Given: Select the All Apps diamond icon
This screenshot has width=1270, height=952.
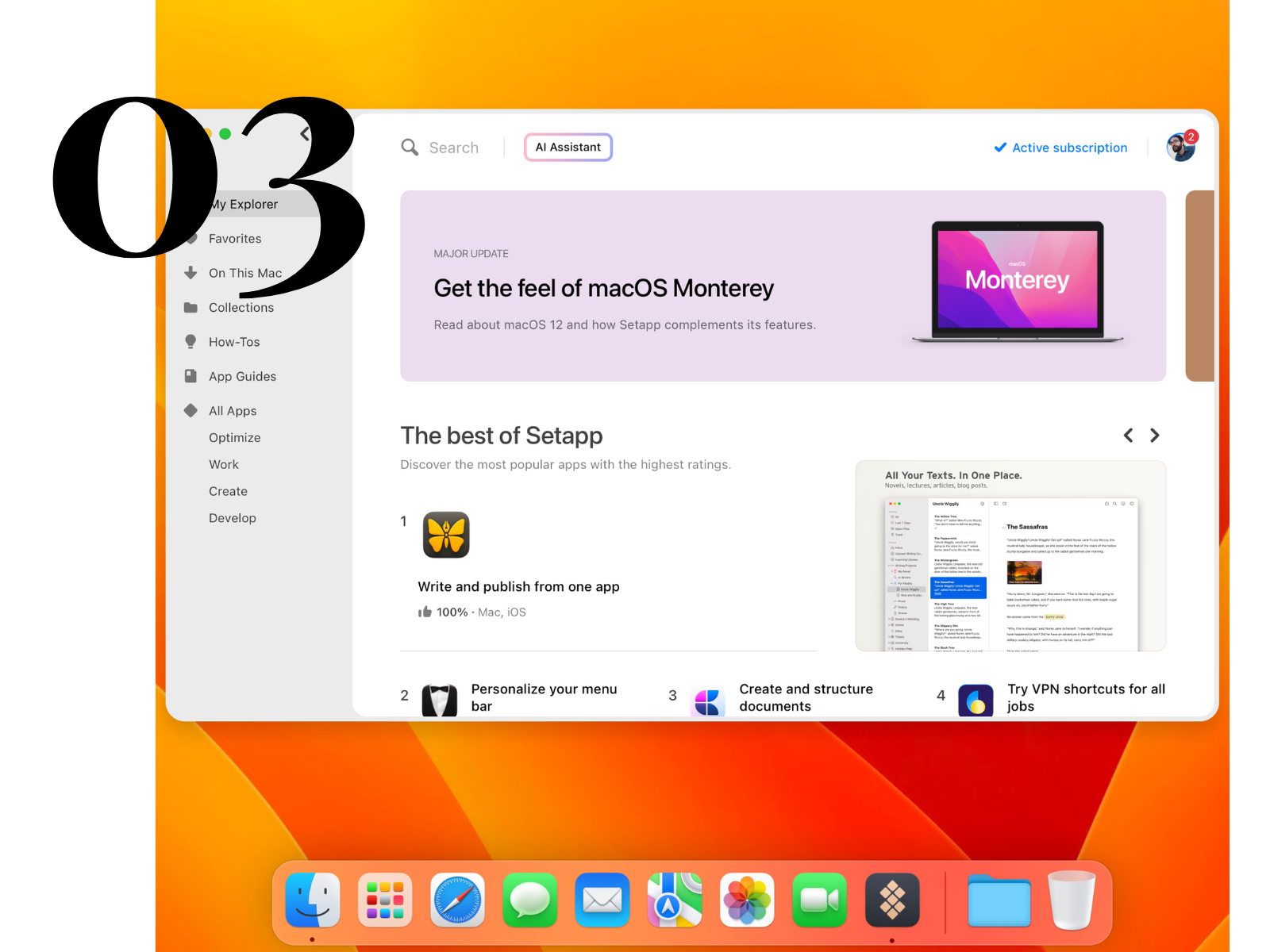Looking at the screenshot, I should [190, 410].
